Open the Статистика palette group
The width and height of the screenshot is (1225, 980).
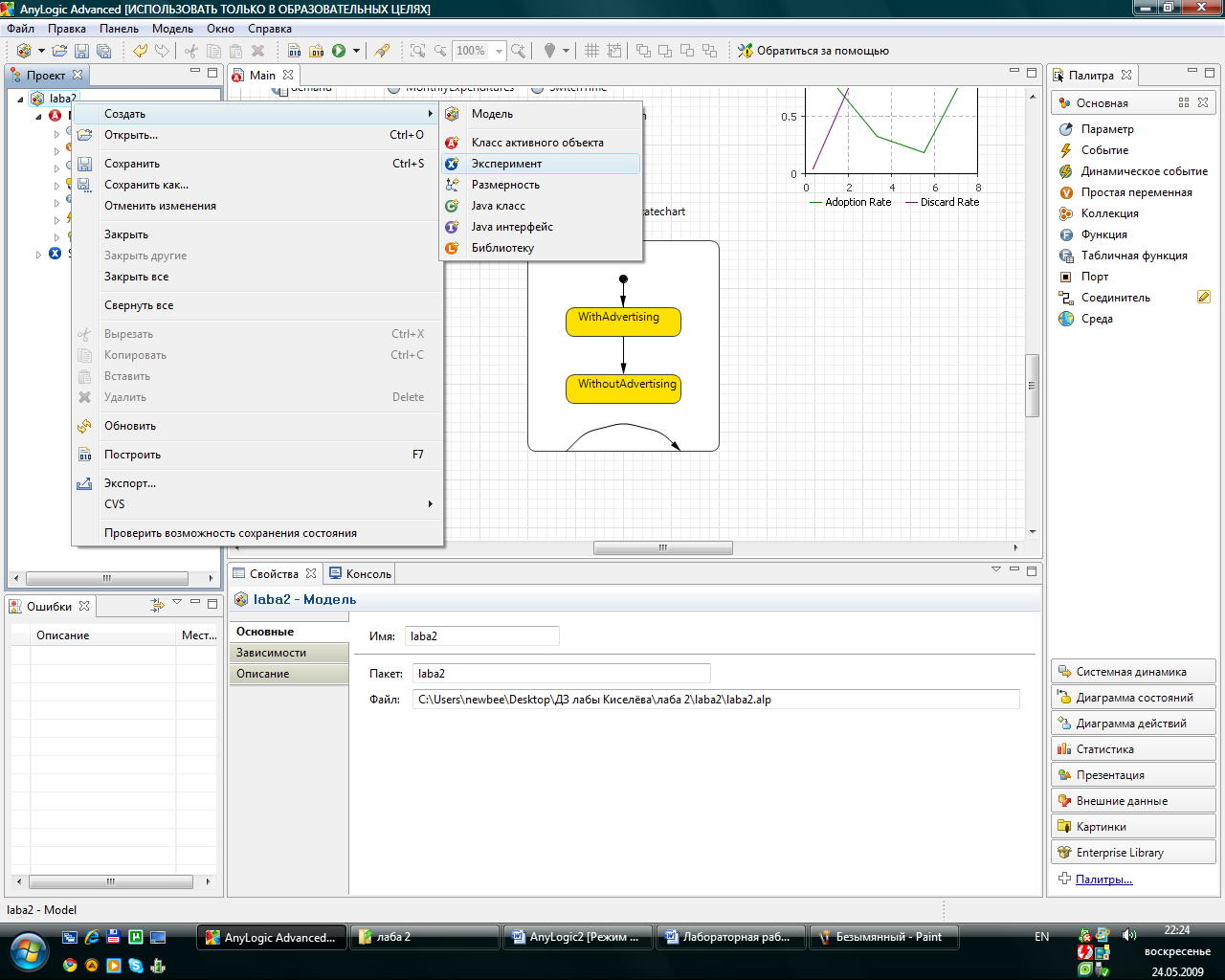click(x=1133, y=749)
